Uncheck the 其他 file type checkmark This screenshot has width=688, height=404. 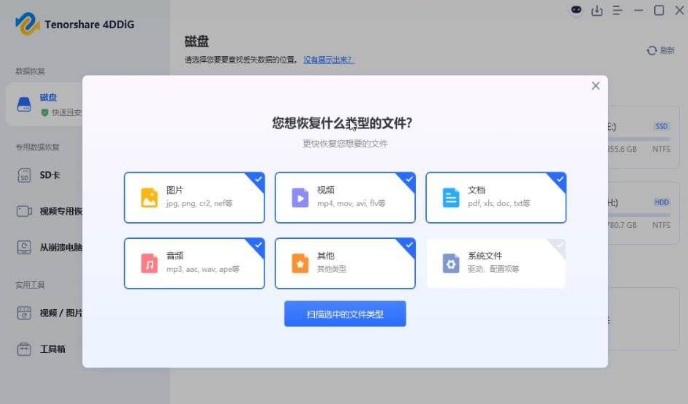pos(409,245)
